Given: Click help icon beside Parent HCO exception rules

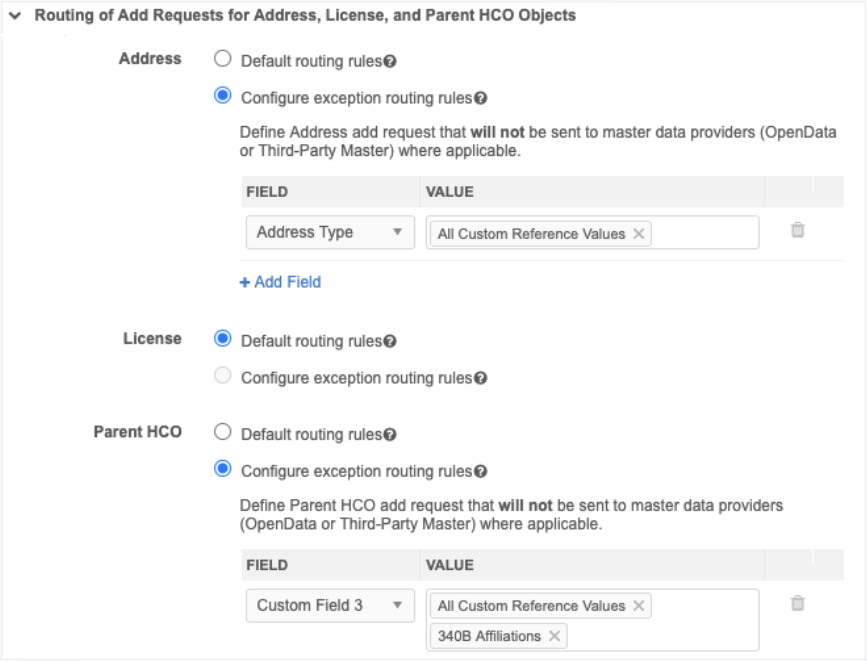Looking at the screenshot, I should (x=480, y=472).
